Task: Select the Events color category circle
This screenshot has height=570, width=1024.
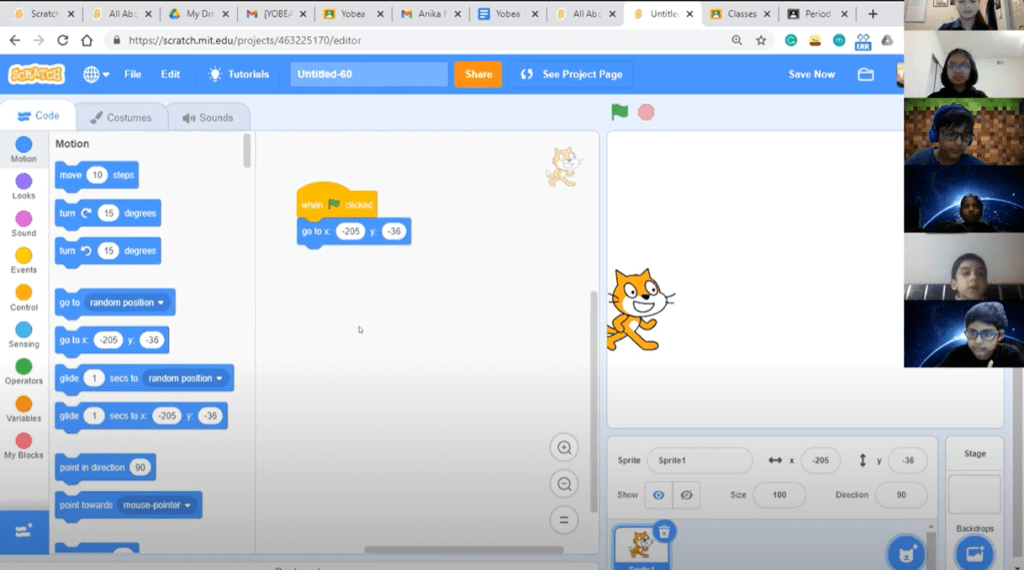Action: click(x=24, y=256)
